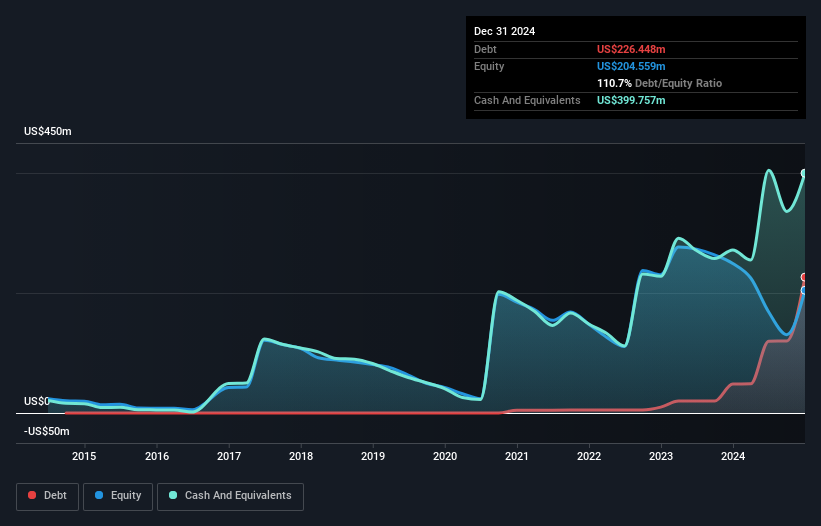The width and height of the screenshot is (821, 526).
Task: Click the Debt label in tooltip
Action: pos(485,49)
